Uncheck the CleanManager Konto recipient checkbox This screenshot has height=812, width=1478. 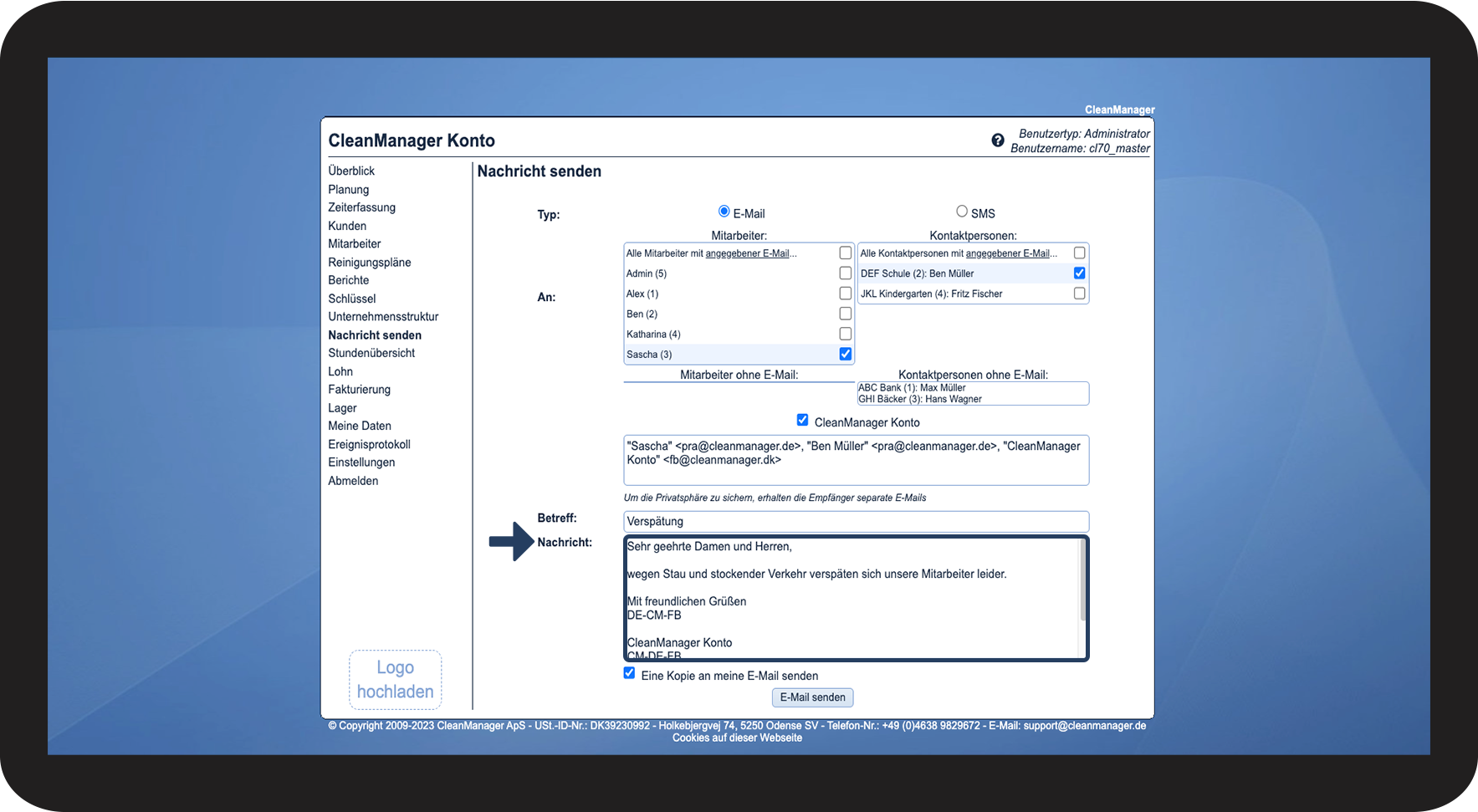[803, 420]
